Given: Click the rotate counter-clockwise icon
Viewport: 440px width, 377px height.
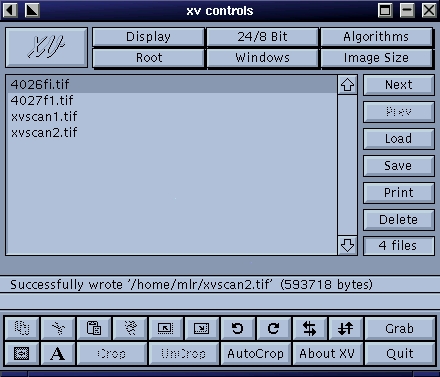Looking at the screenshot, I should pyautogui.click(x=238, y=328).
